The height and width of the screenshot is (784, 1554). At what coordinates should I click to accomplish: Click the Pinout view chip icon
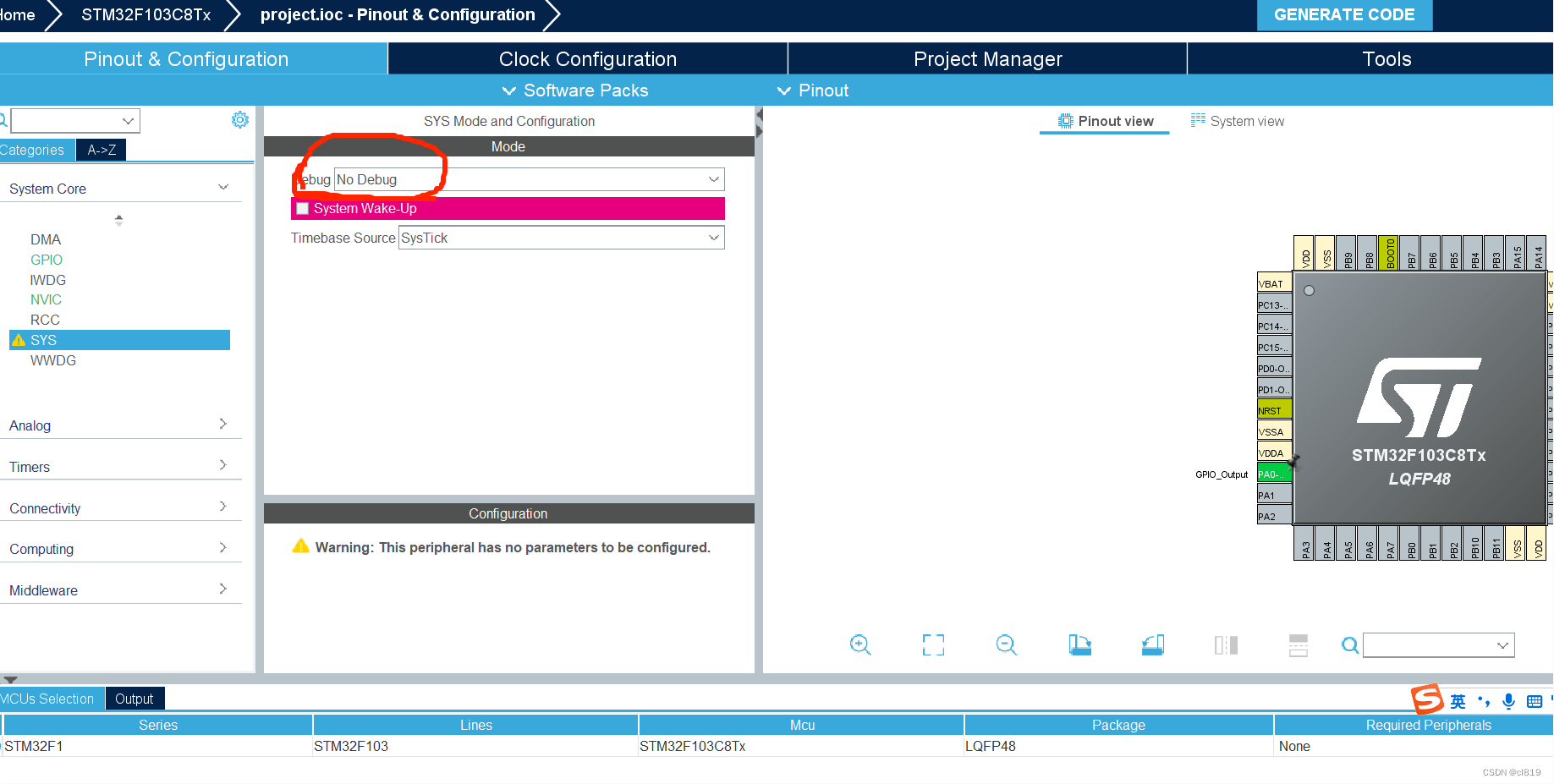click(1066, 121)
